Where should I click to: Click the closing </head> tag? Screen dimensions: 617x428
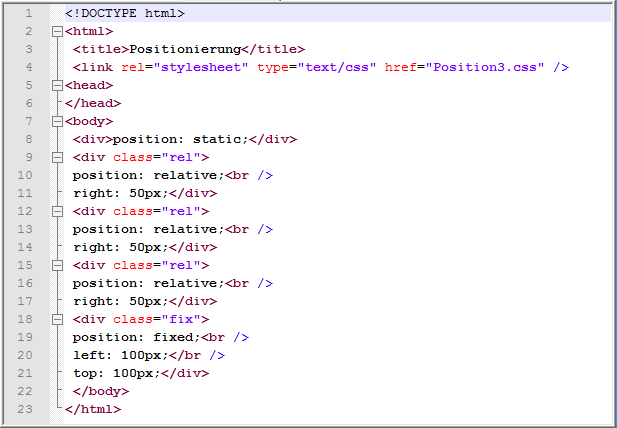[x=93, y=103]
